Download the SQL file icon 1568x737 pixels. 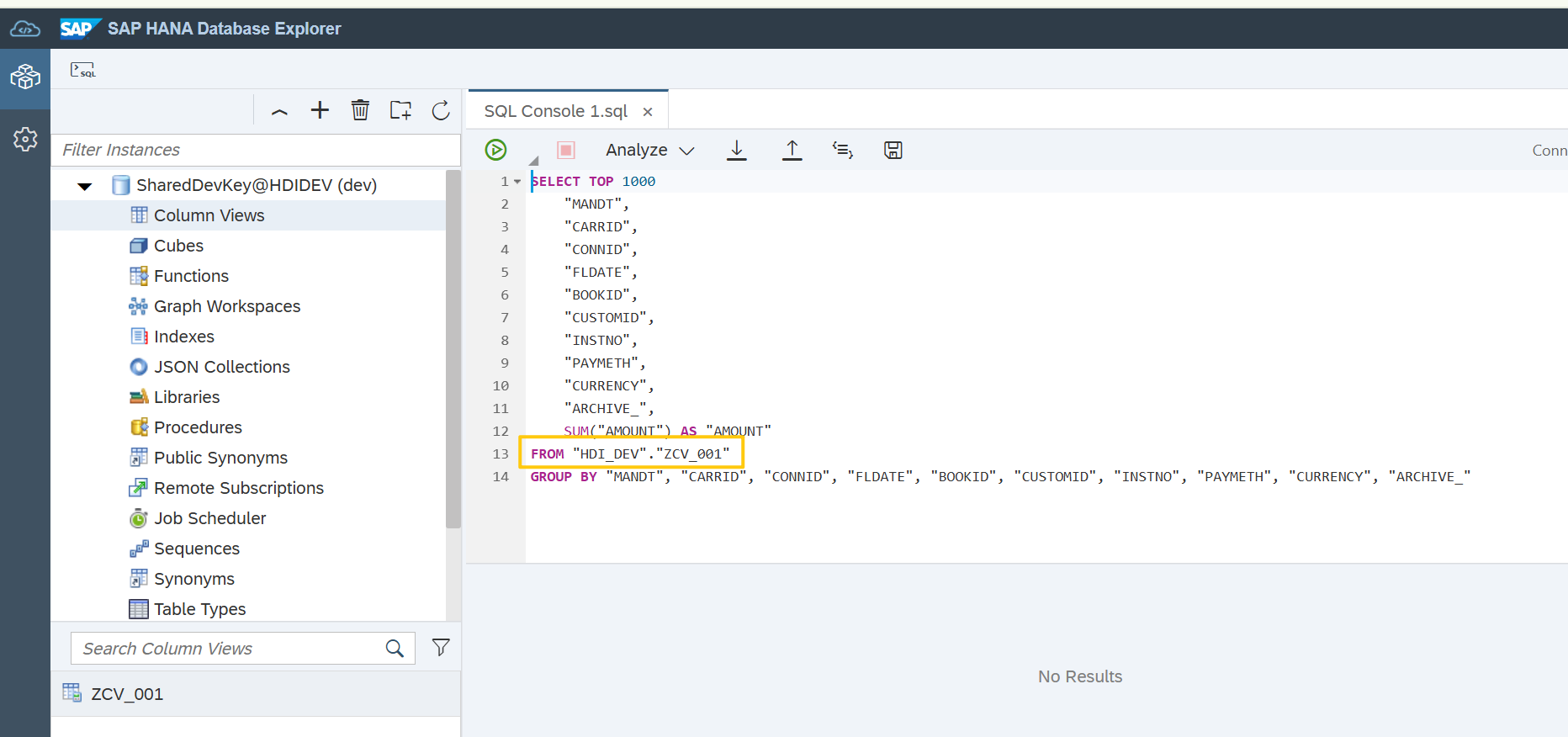coord(737,150)
